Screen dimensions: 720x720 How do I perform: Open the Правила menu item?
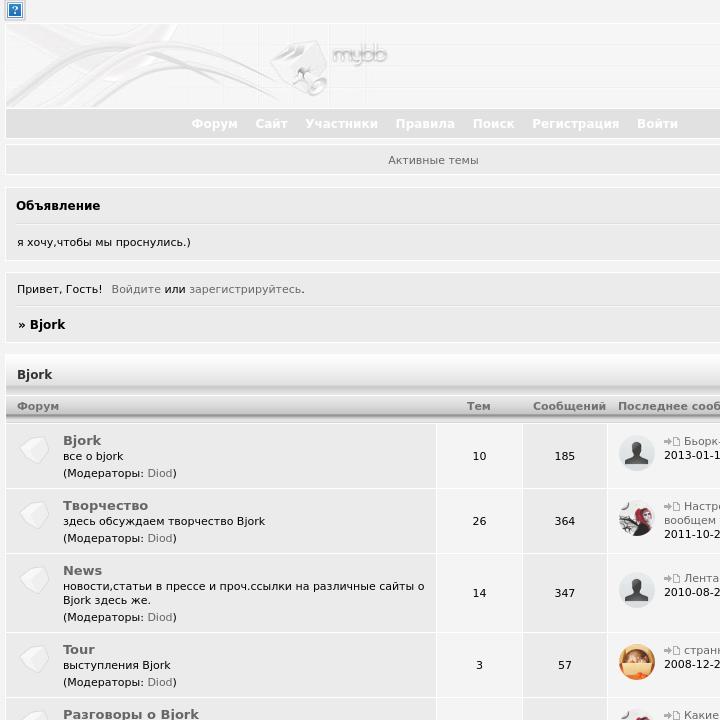click(425, 124)
